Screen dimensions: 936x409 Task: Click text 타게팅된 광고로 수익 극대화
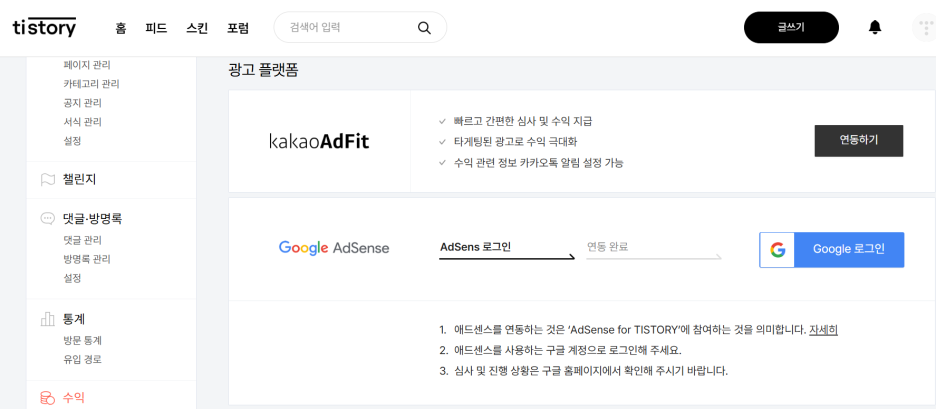(516, 142)
